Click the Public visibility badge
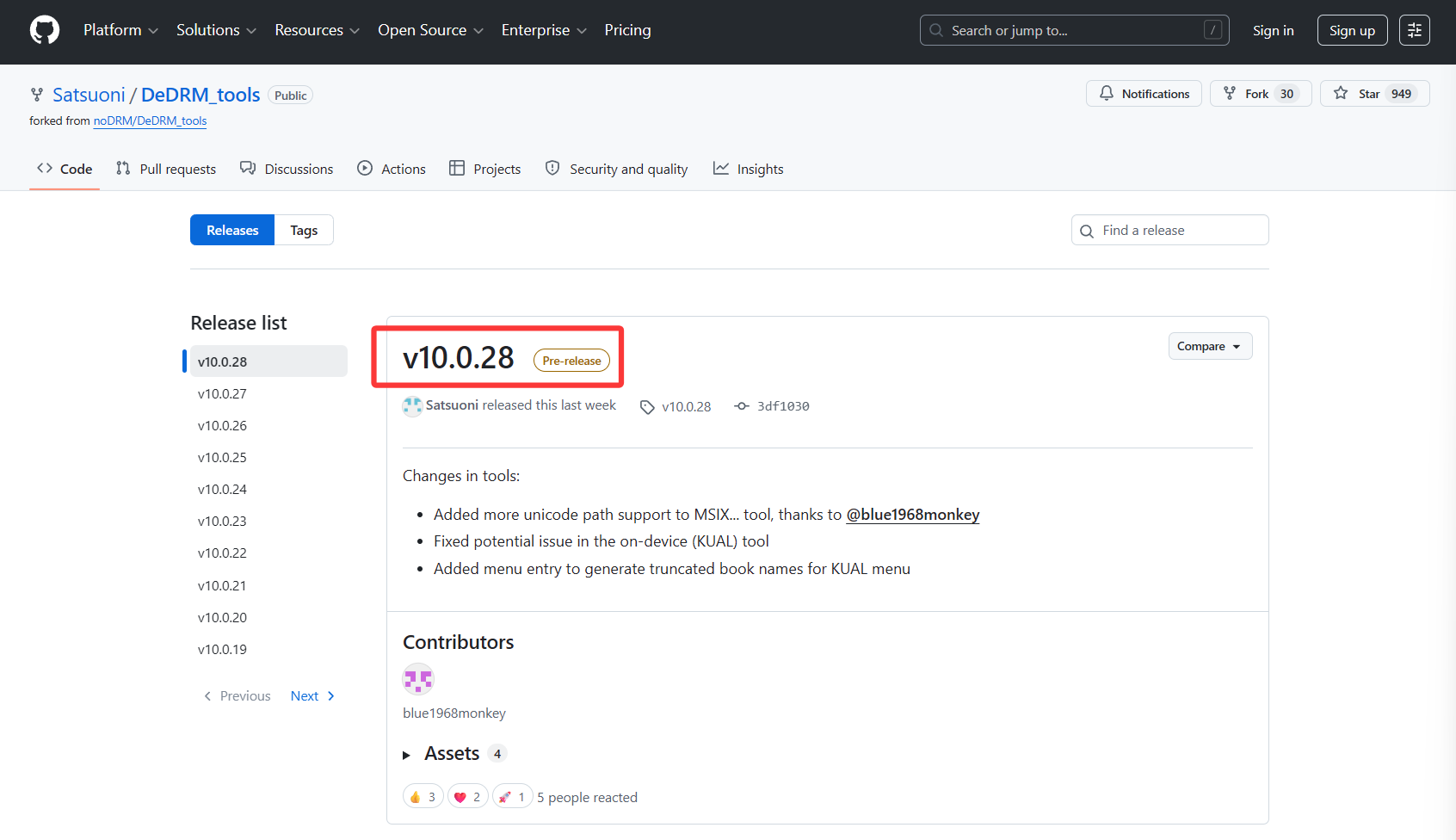 tap(290, 96)
